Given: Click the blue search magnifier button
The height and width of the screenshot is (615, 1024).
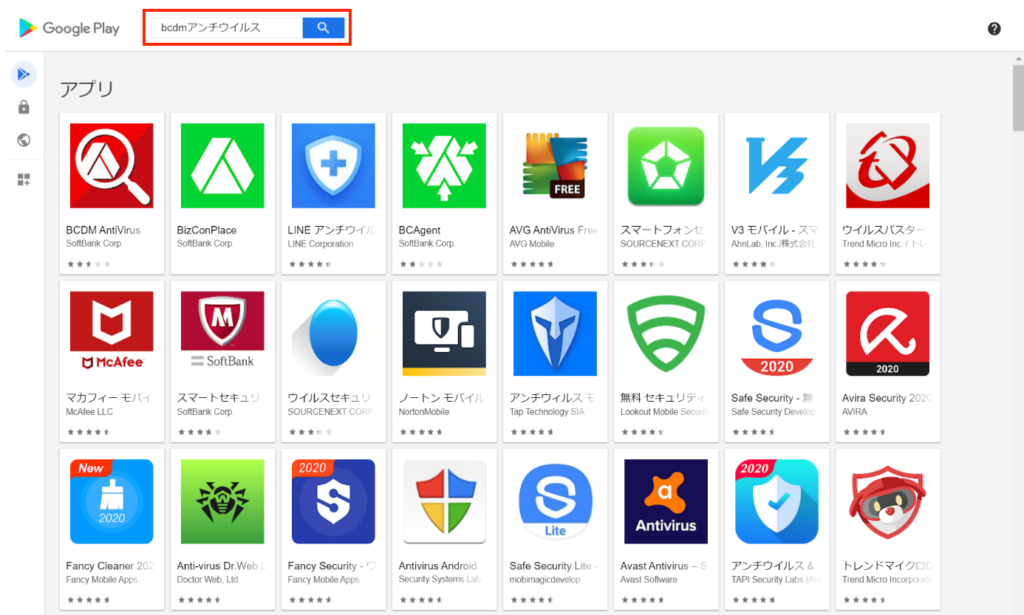Looking at the screenshot, I should (323, 28).
